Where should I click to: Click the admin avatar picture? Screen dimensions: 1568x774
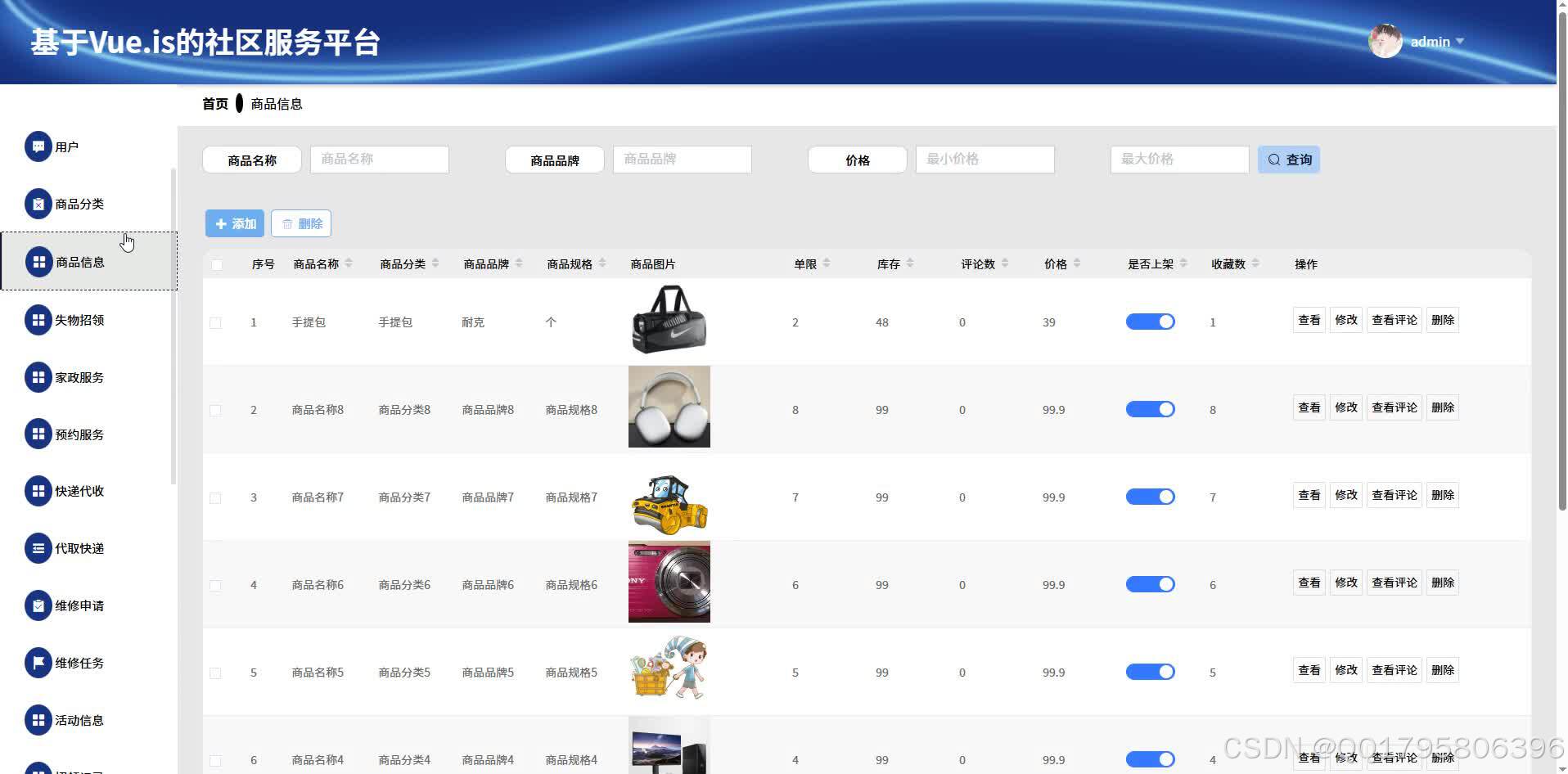coord(1386,41)
